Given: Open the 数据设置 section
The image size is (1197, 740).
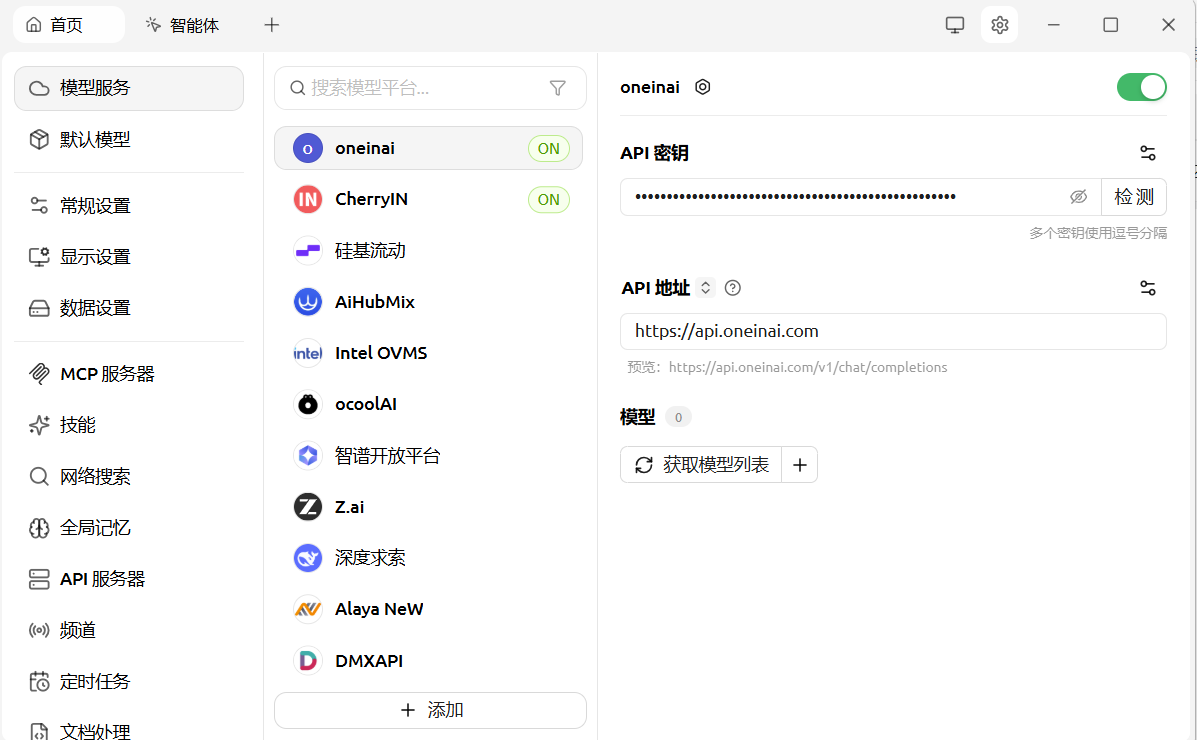Looking at the screenshot, I should (129, 308).
